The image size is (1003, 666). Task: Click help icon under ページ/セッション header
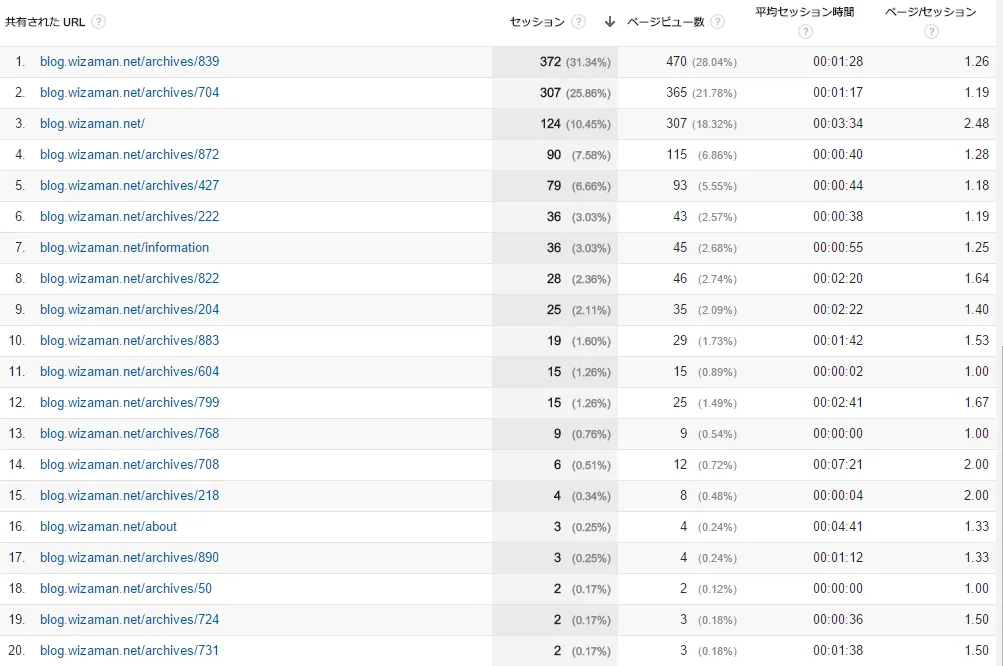[x=931, y=32]
